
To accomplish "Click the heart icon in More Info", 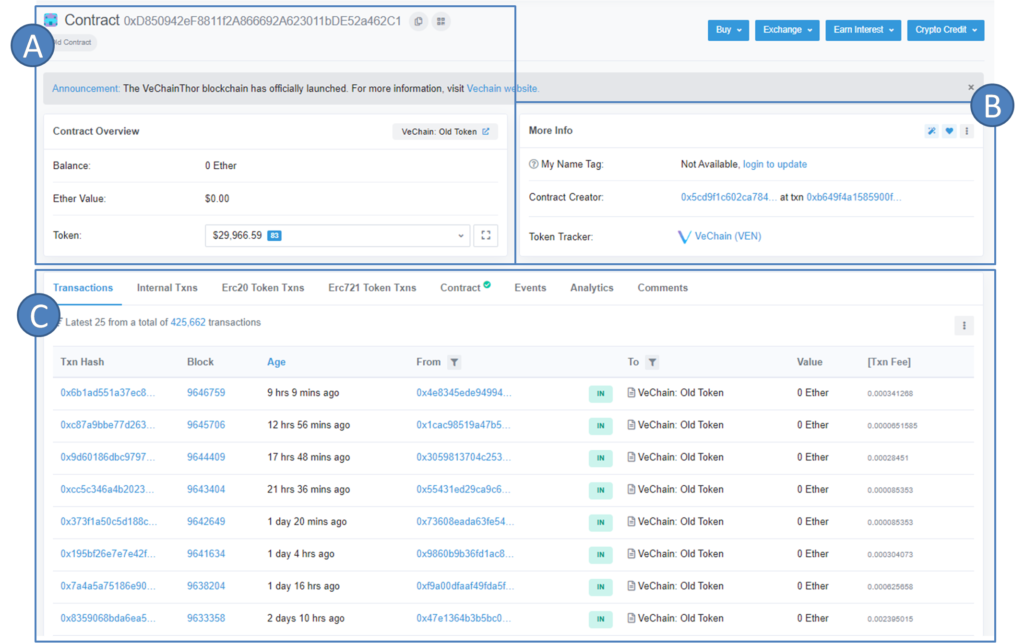I will tap(948, 131).
